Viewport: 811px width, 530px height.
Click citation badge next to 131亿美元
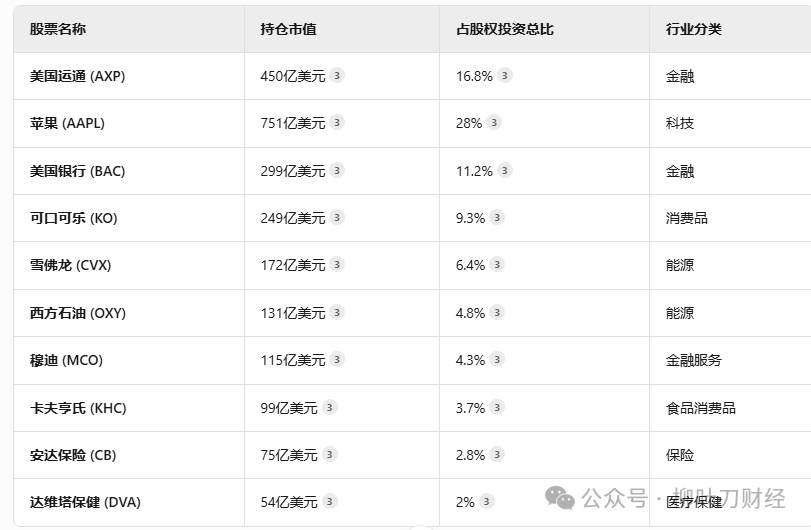tap(337, 313)
